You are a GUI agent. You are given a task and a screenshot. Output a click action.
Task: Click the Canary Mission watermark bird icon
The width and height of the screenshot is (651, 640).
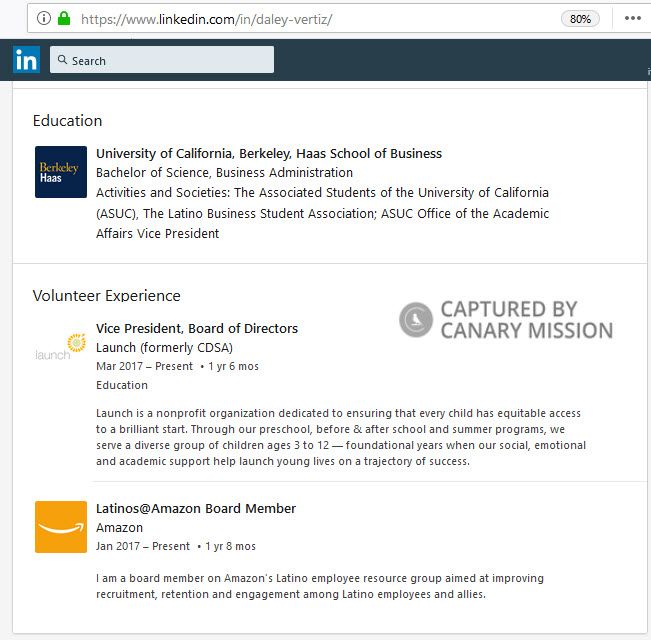click(x=415, y=320)
